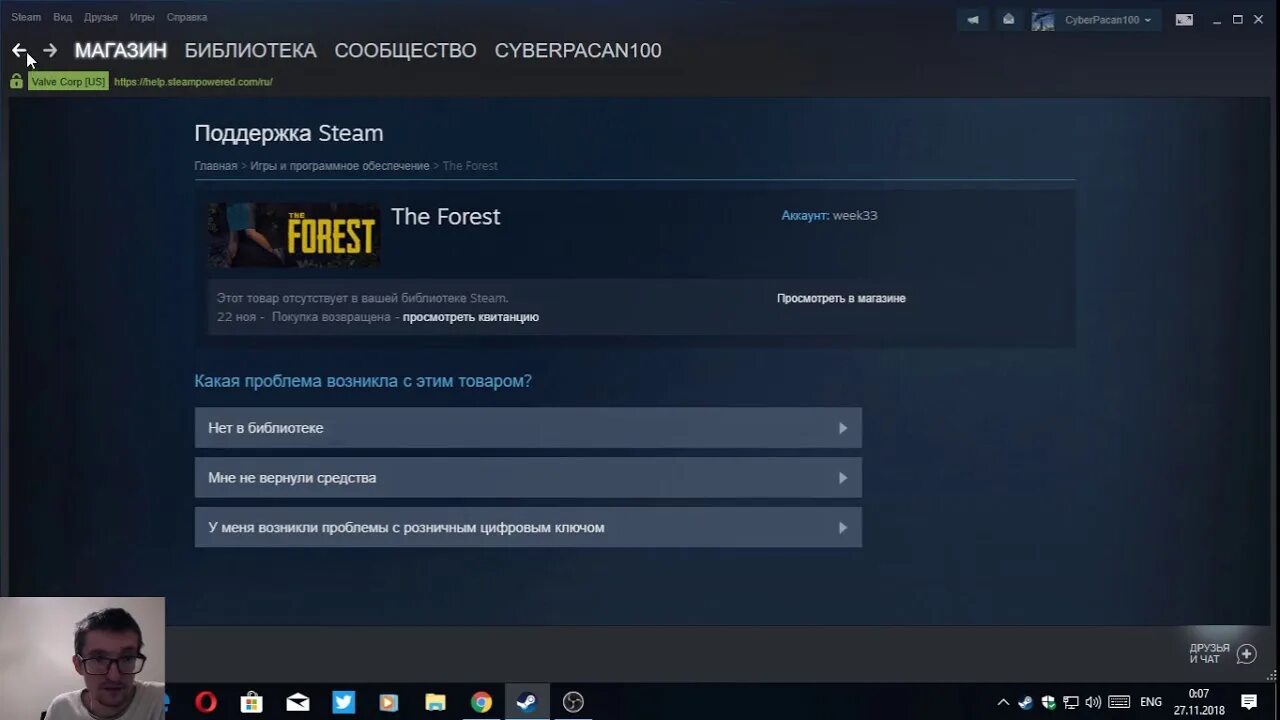The width and height of the screenshot is (1280, 720).
Task: Click the help.steampowered.com URL
Action: [x=193, y=82]
